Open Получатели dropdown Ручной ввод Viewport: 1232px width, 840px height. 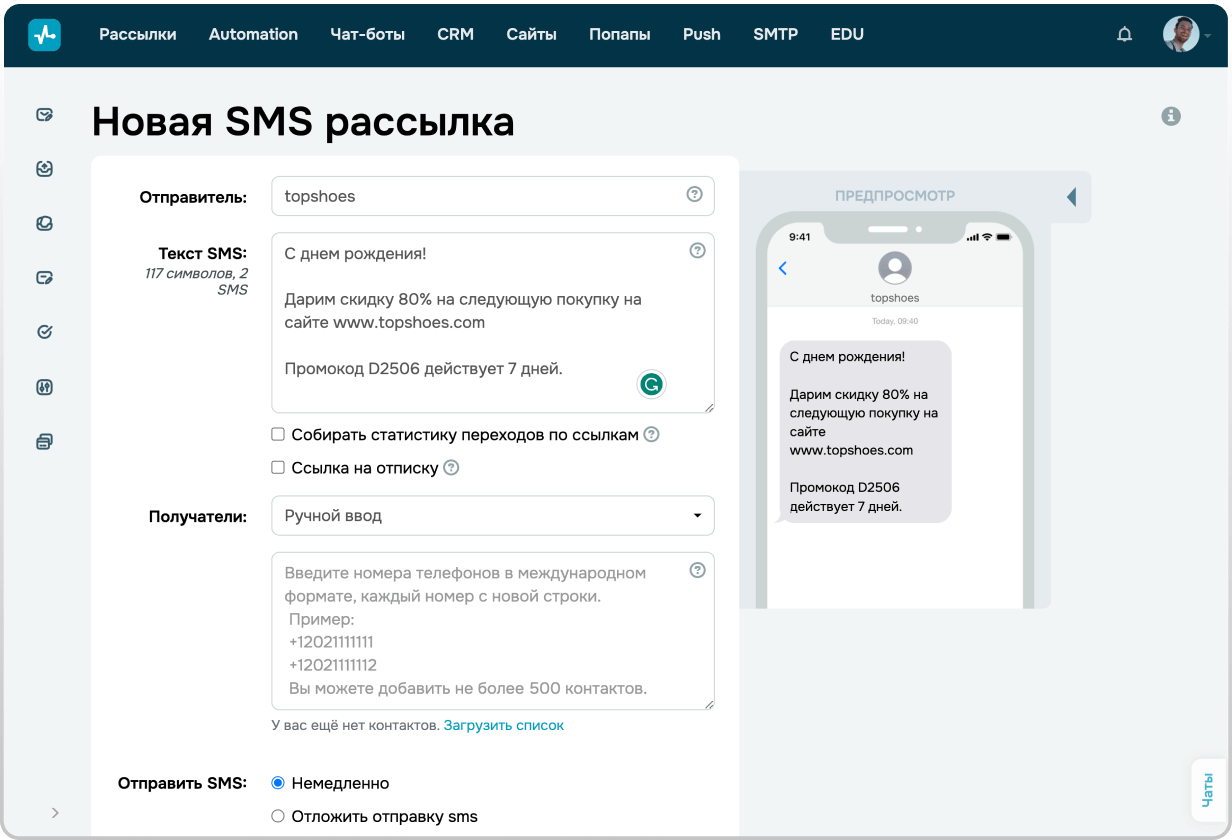[493, 516]
